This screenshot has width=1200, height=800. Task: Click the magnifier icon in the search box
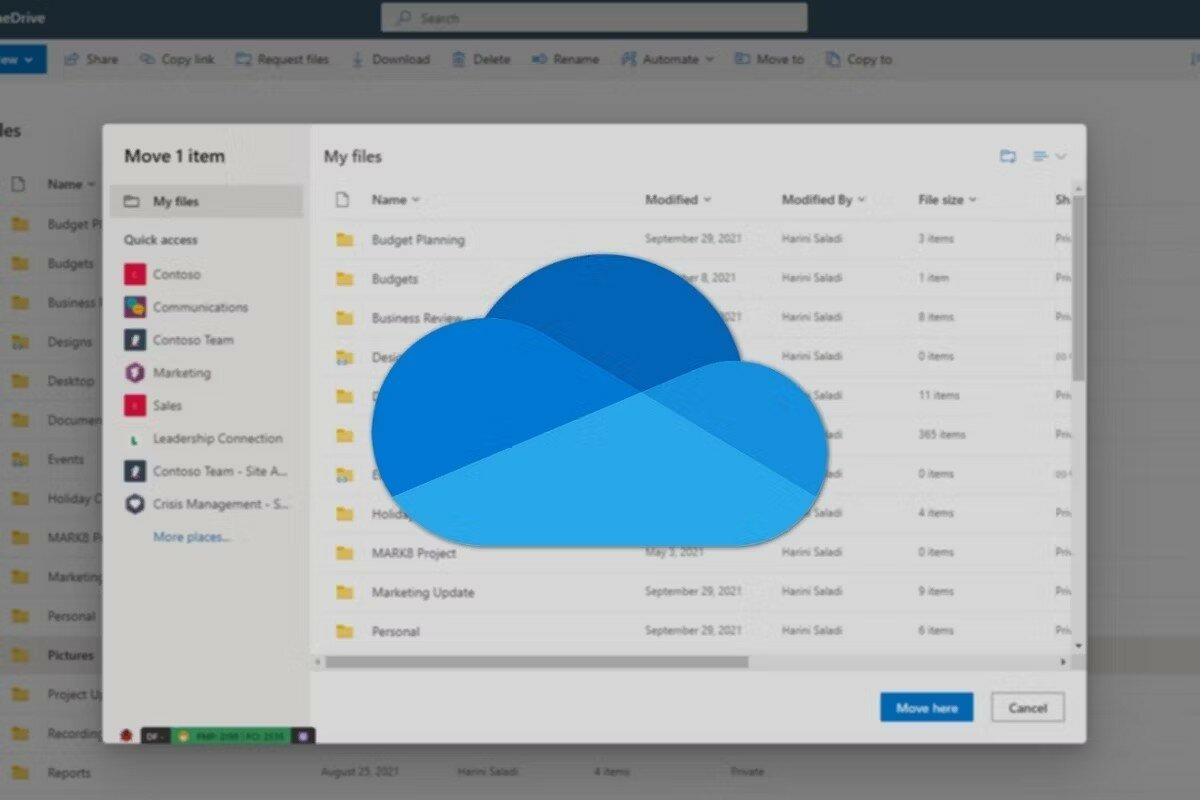tap(404, 18)
